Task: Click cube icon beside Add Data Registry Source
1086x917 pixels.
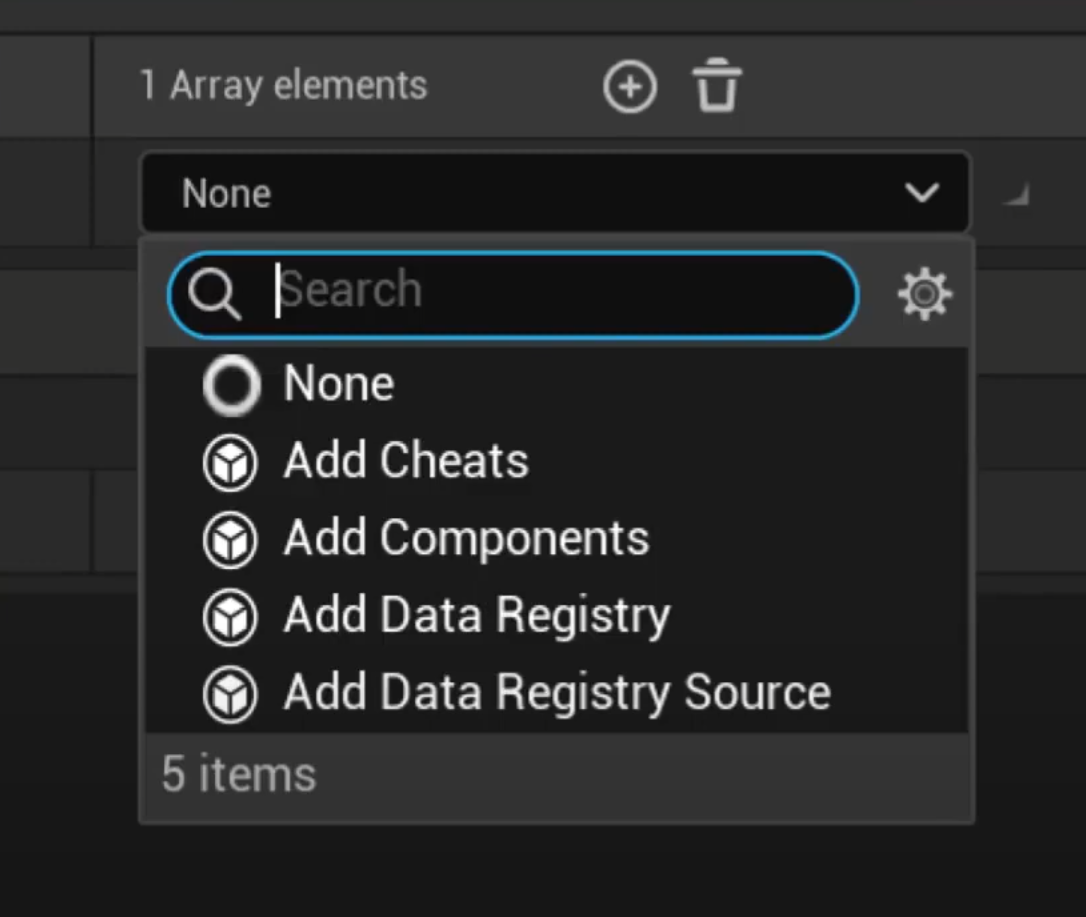Action: tap(231, 695)
